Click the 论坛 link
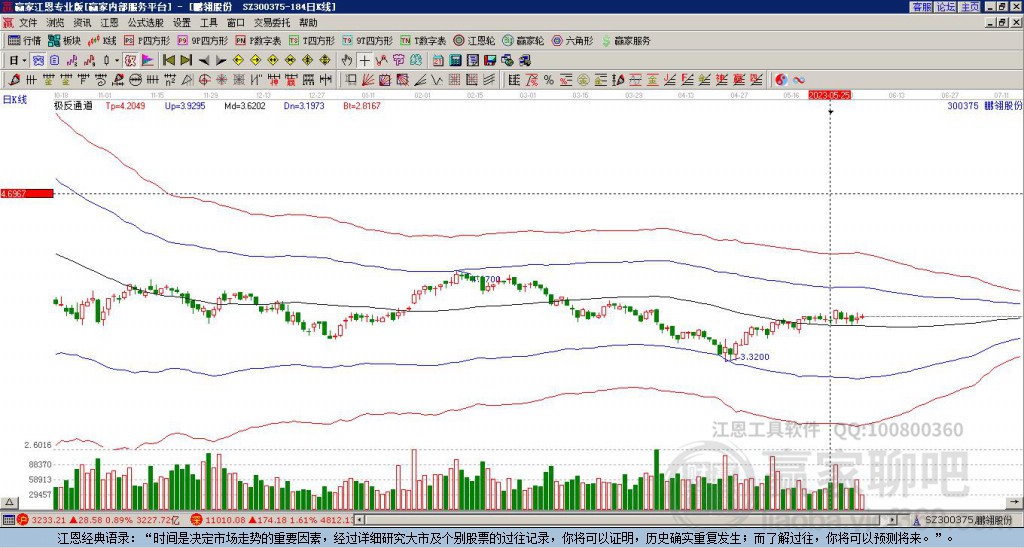1024x548 pixels. coord(945,7)
